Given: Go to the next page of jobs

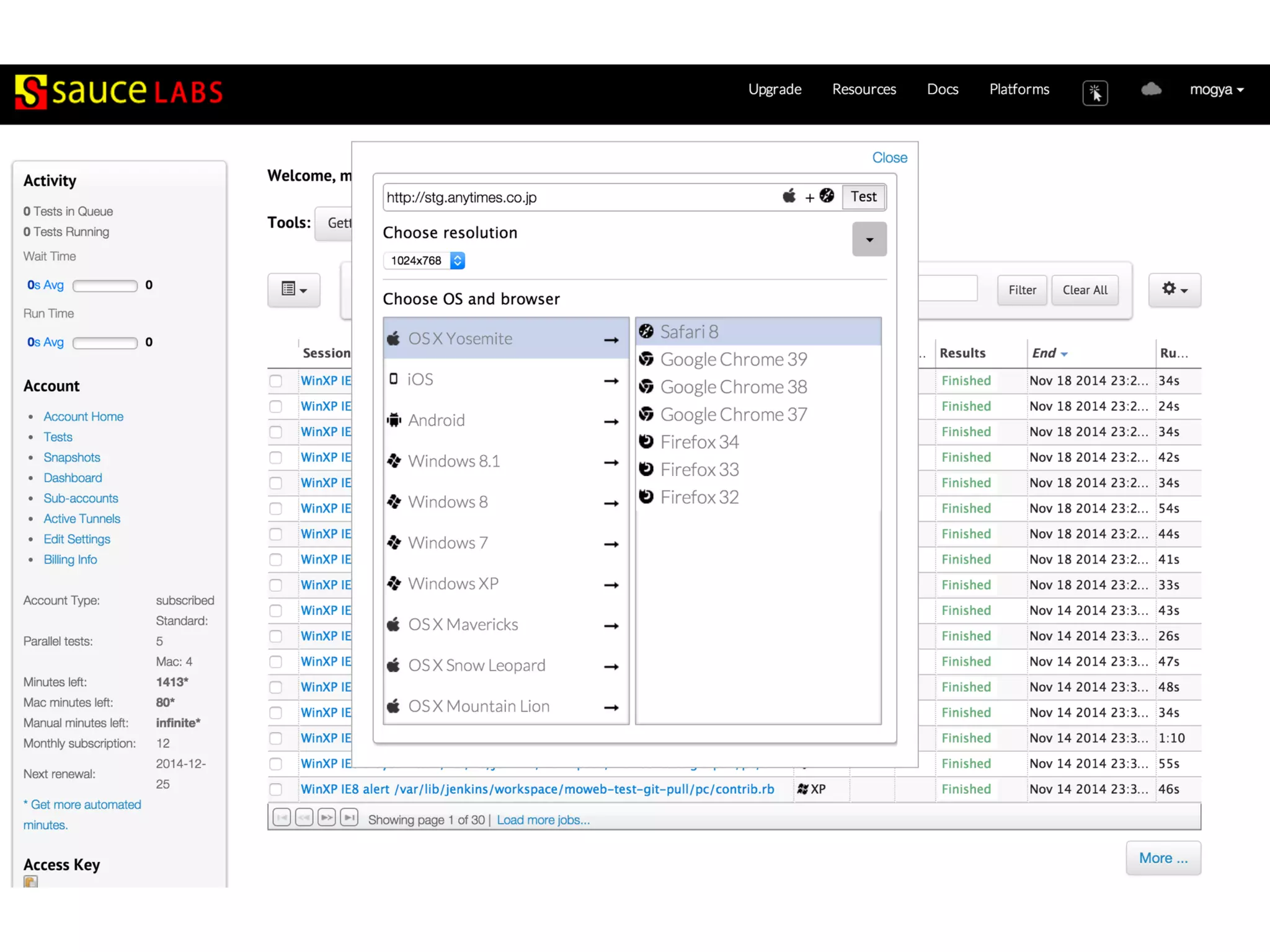Looking at the screenshot, I should coord(327,818).
